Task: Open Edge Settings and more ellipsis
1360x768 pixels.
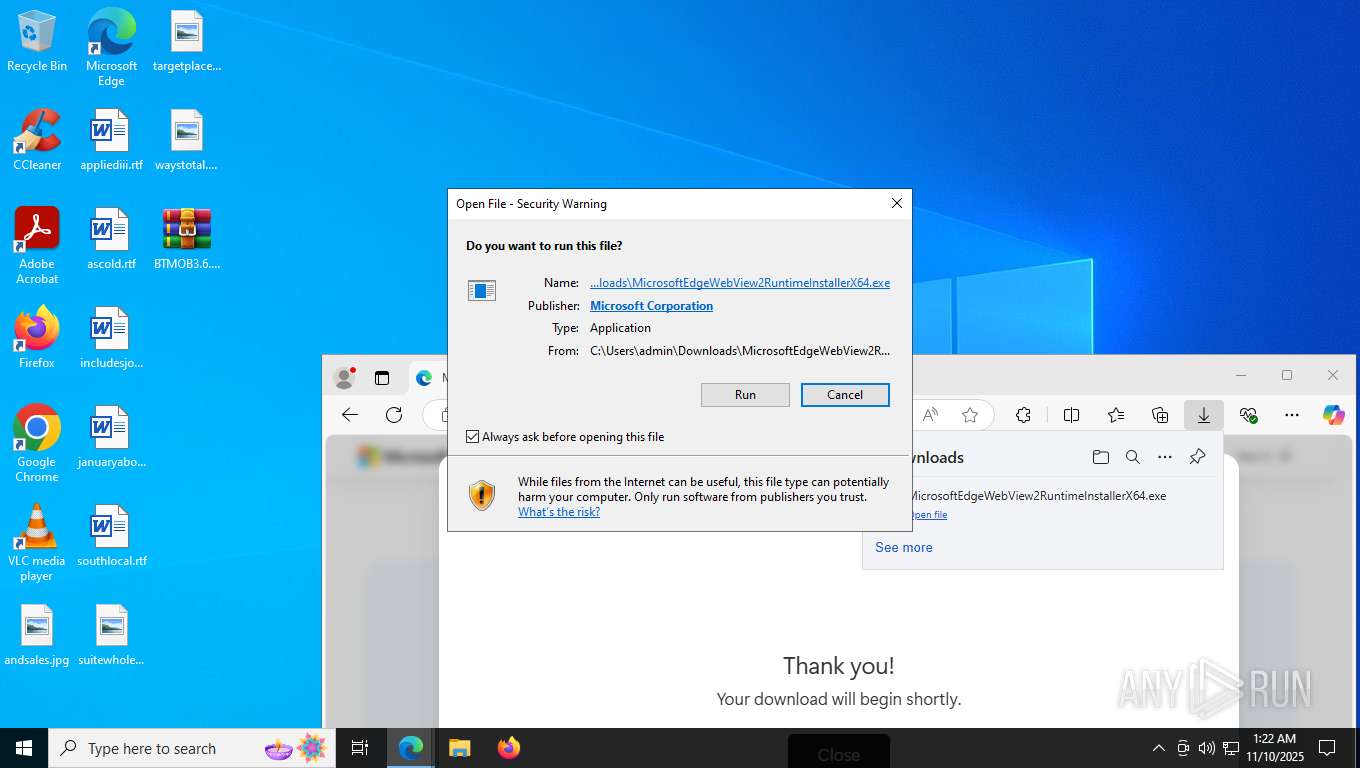Action: 1292,415
